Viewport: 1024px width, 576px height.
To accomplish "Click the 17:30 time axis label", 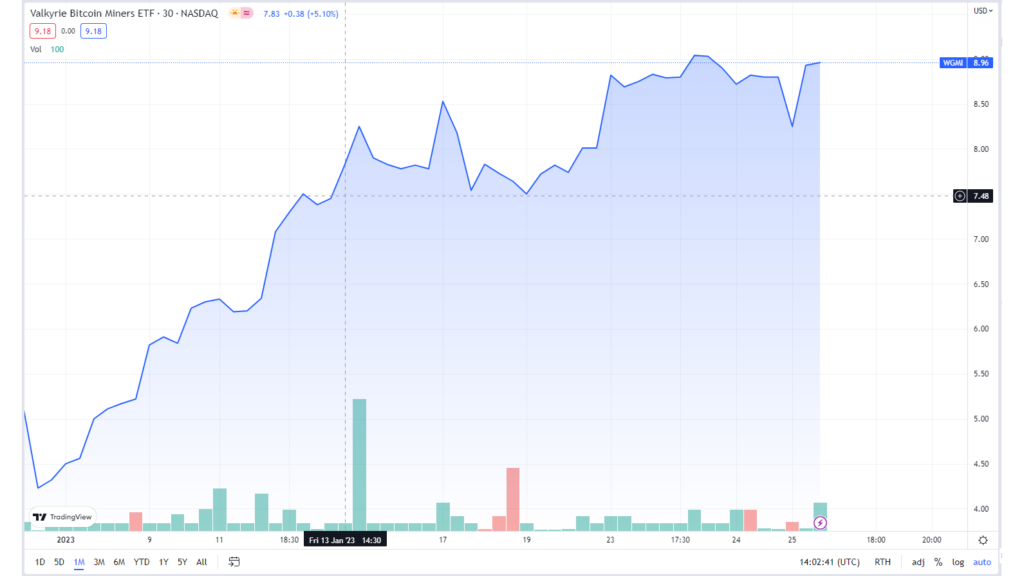I will click(x=680, y=540).
